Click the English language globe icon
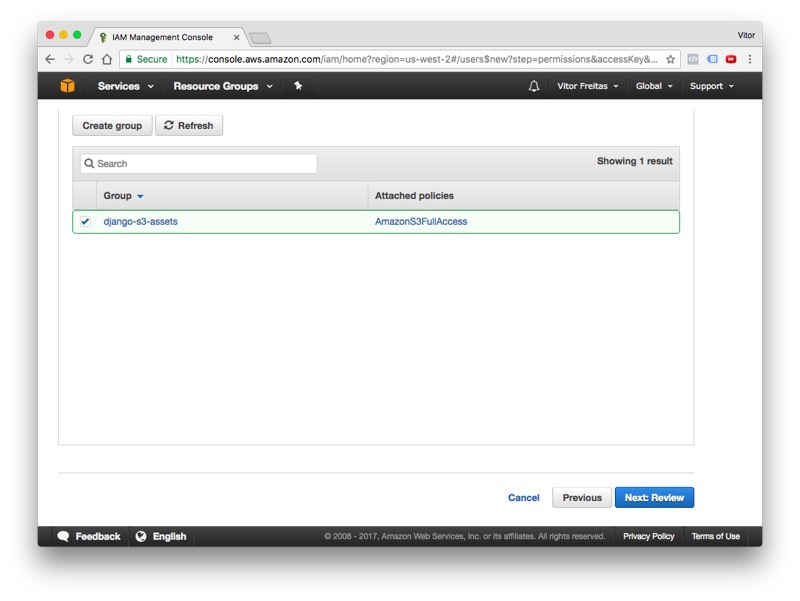This screenshot has width=800, height=601. [x=143, y=536]
